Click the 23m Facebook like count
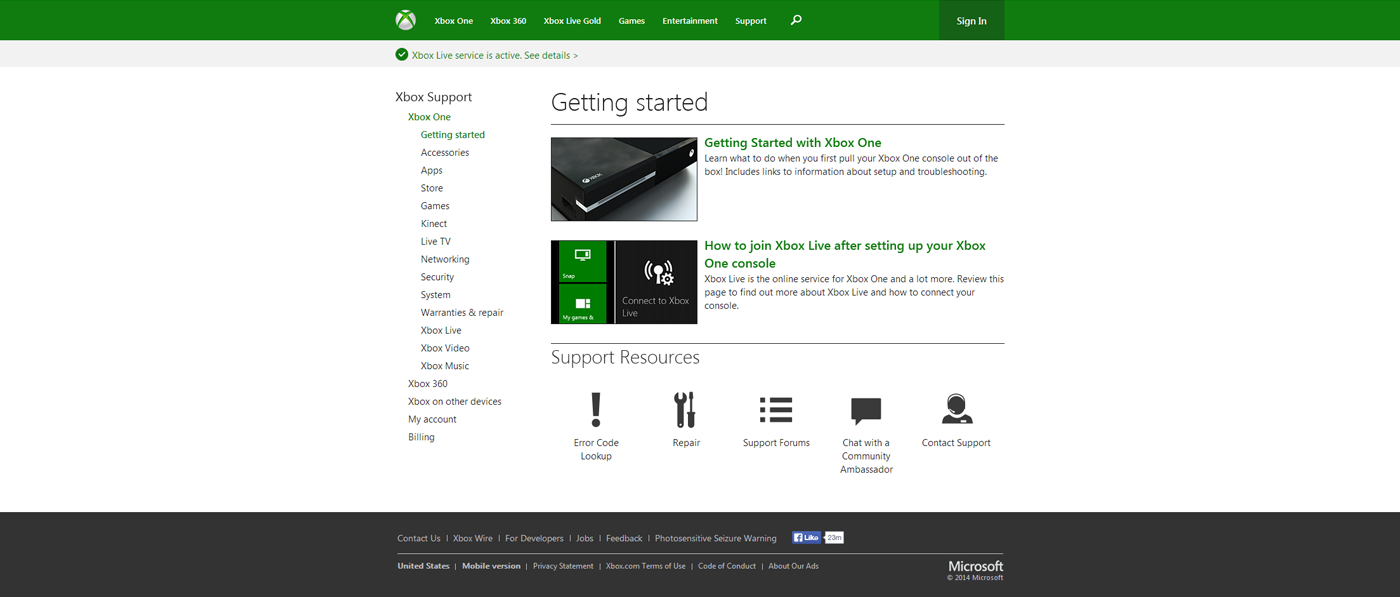Image resolution: width=1400 pixels, height=597 pixels. click(x=834, y=537)
